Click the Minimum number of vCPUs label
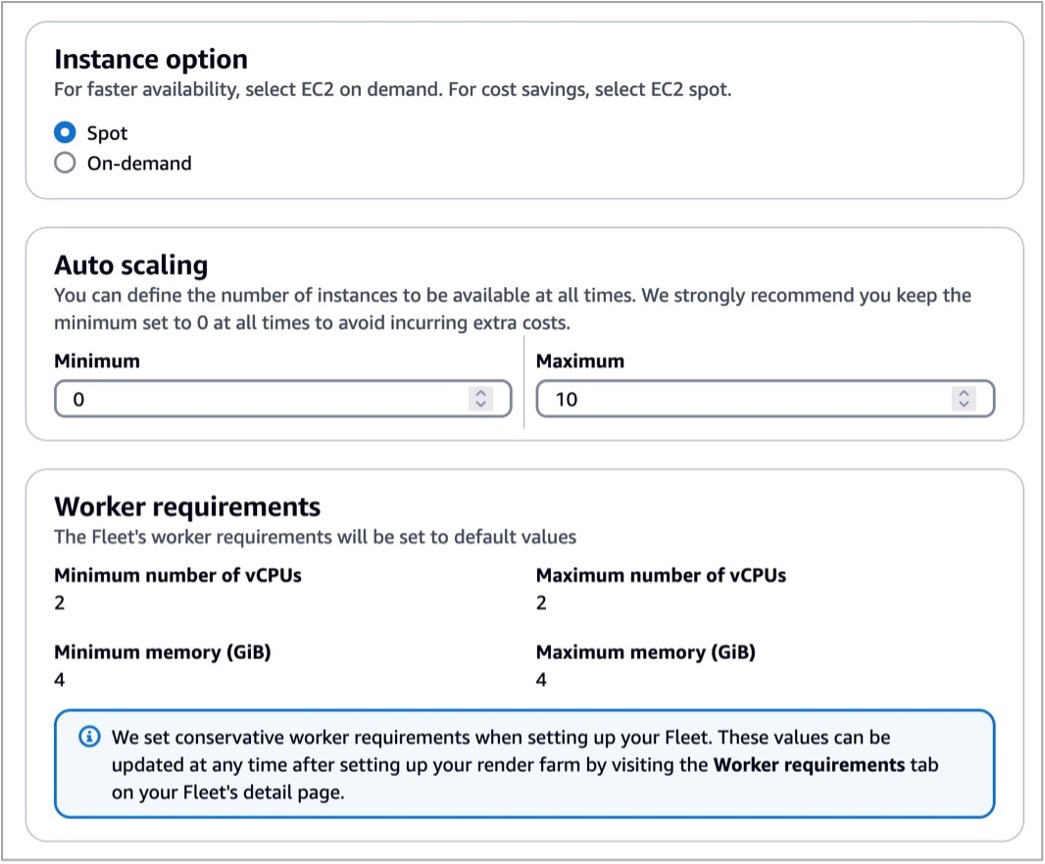 (x=178, y=575)
